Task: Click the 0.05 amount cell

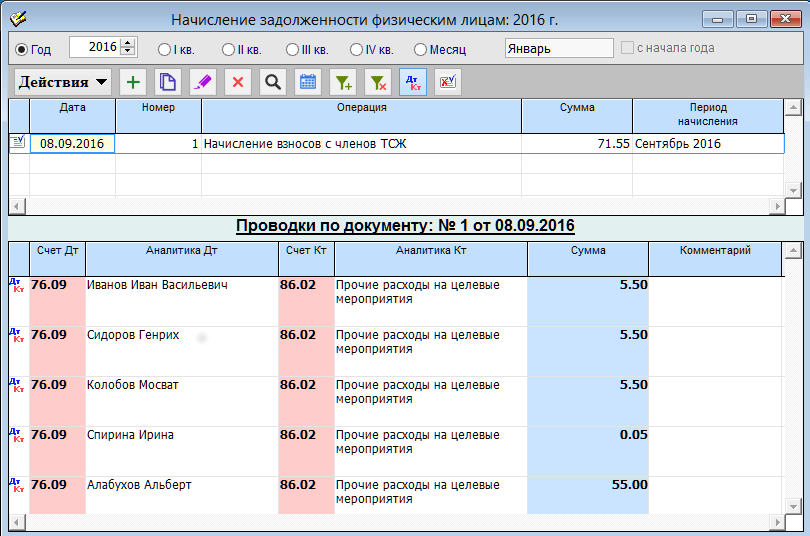Action: click(x=588, y=451)
